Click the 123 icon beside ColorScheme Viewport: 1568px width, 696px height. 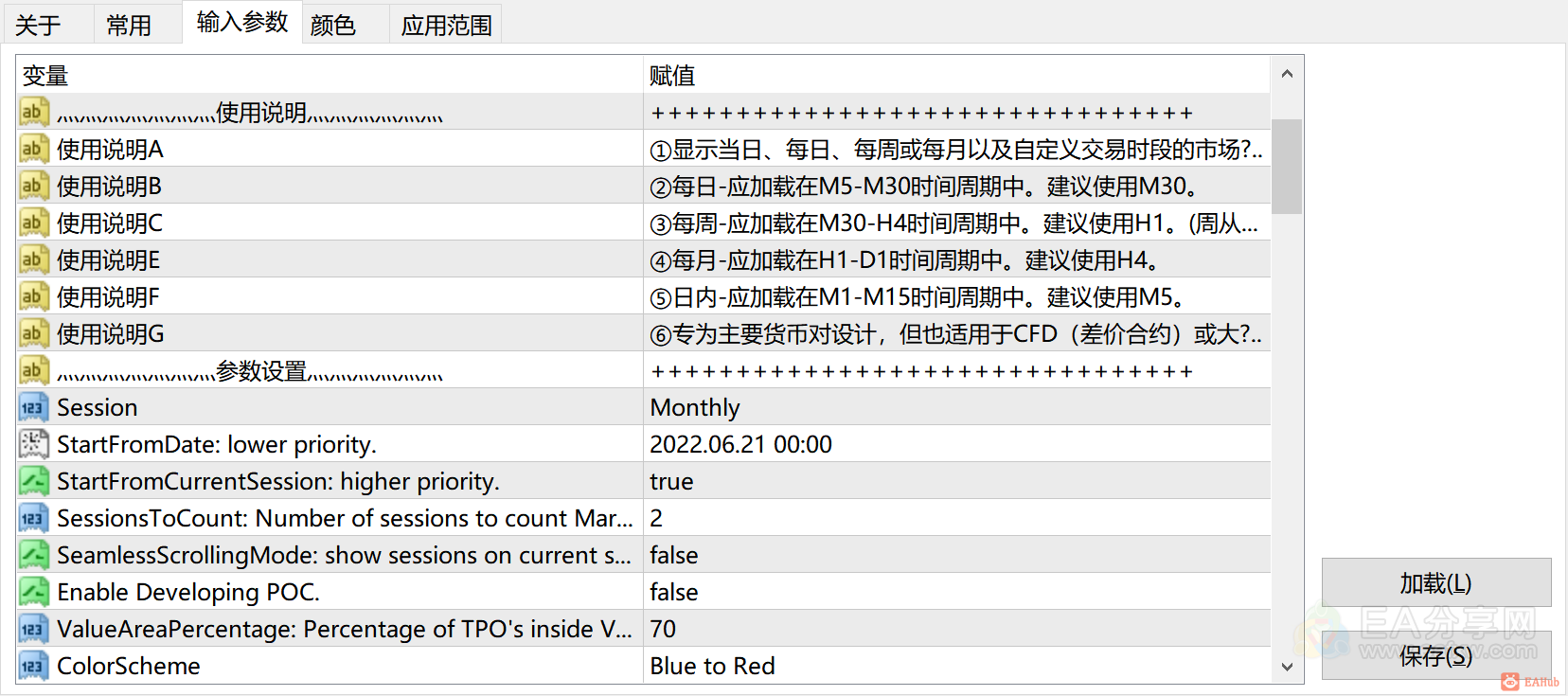tap(33, 665)
